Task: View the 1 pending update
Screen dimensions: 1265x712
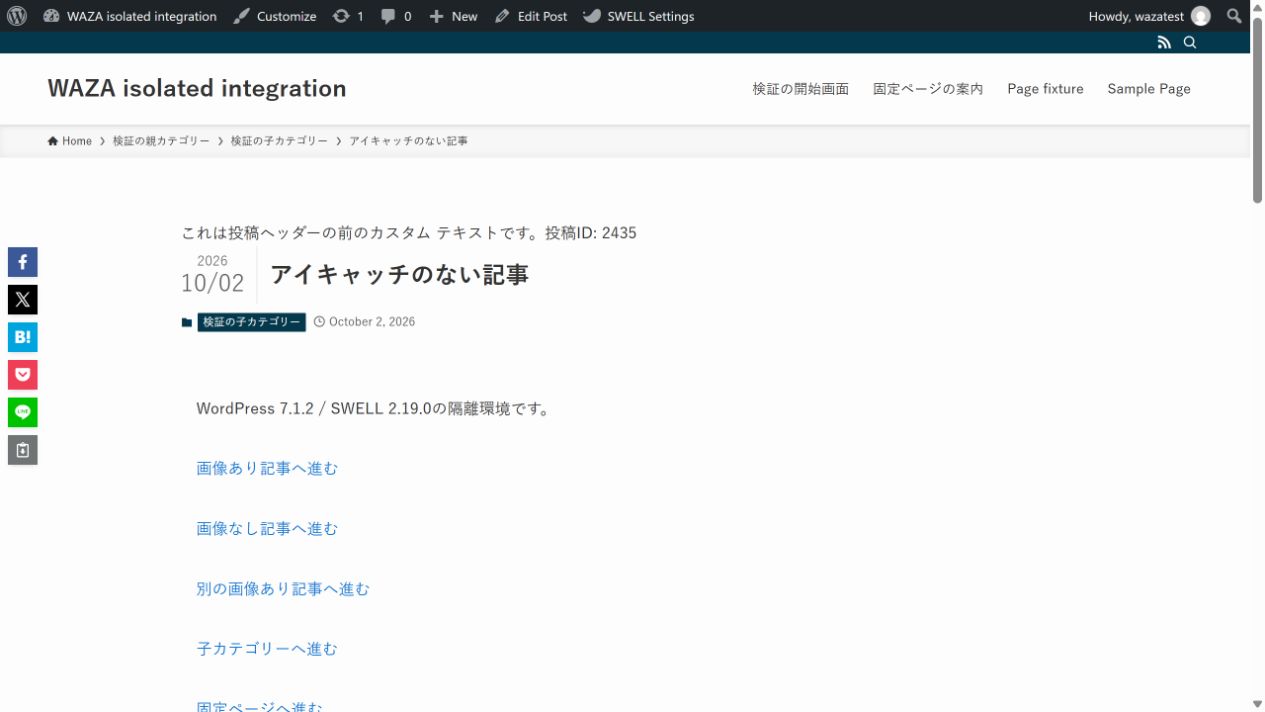Action: (x=348, y=16)
